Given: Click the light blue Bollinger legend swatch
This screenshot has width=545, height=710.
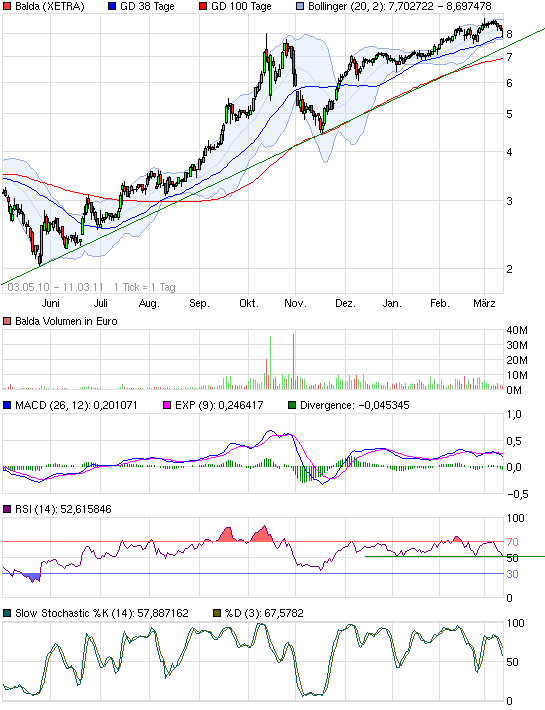Looking at the screenshot, I should (x=299, y=6).
